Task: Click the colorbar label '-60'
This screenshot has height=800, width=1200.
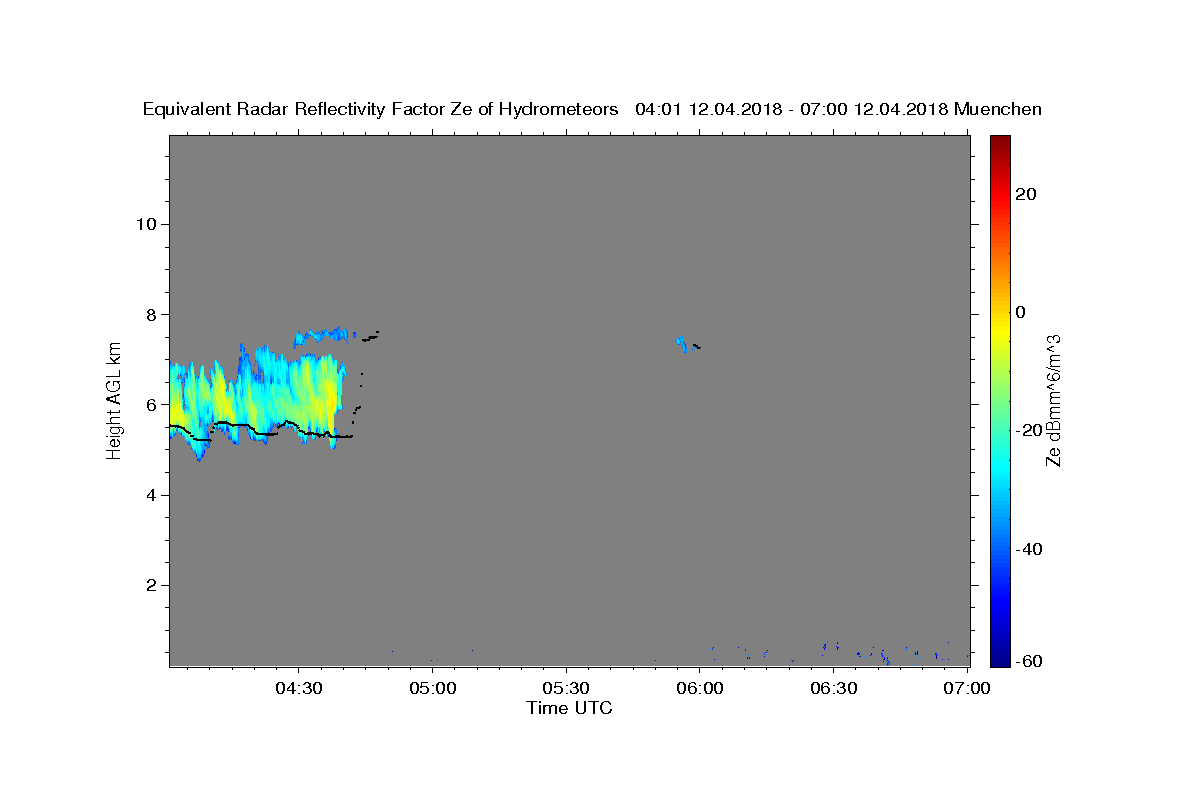Action: (1029, 661)
